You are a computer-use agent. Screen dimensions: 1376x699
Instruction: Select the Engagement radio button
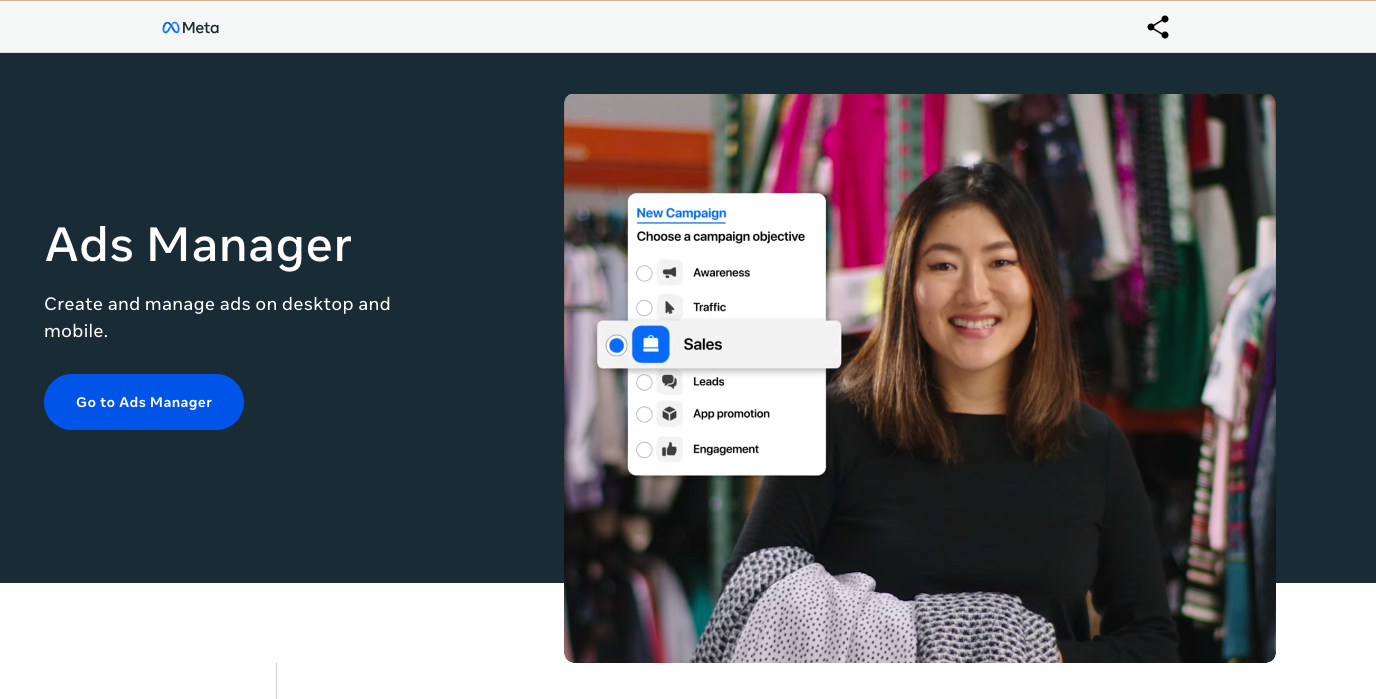point(644,450)
